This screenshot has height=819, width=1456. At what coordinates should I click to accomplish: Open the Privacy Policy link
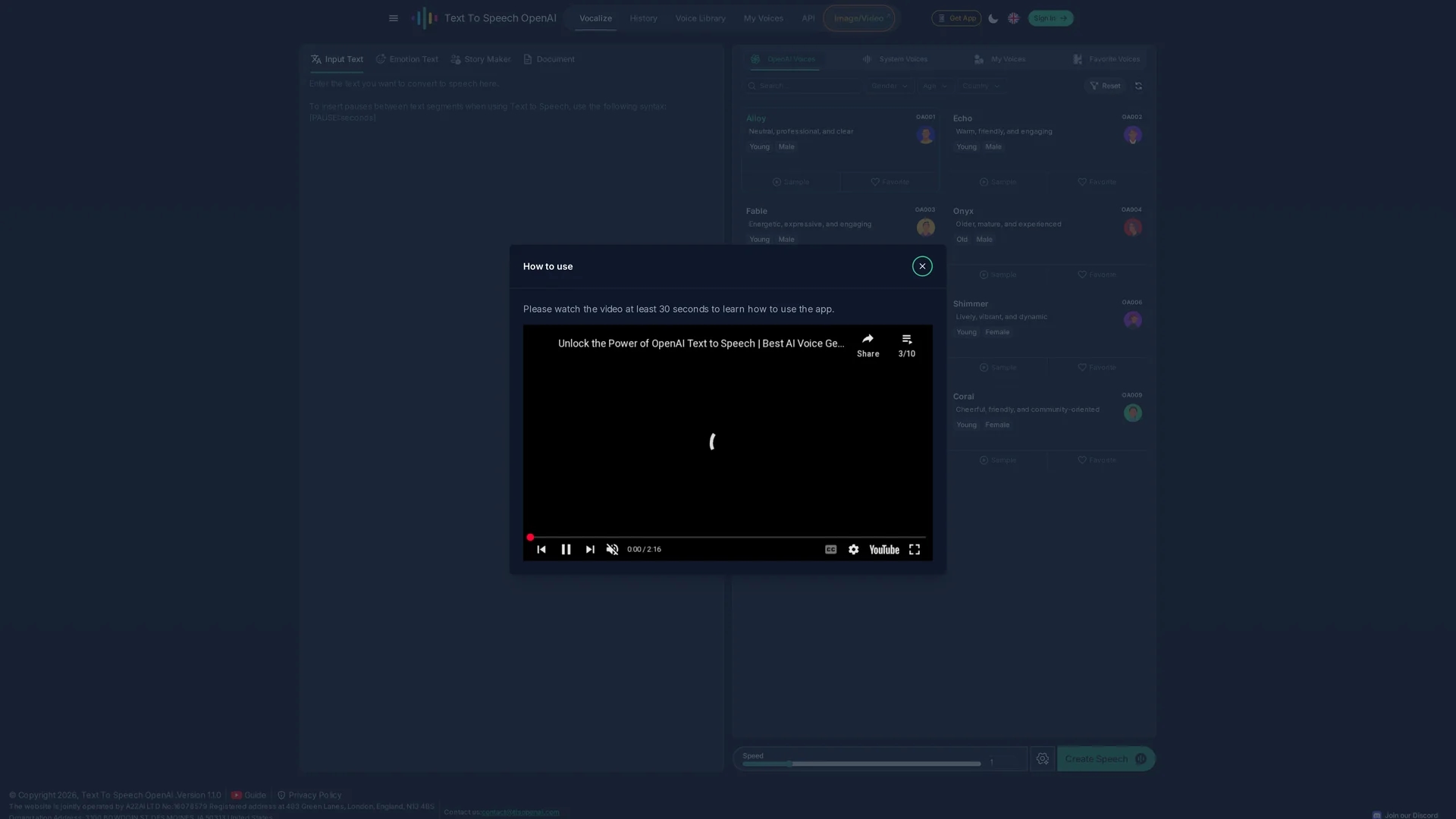pos(309,795)
